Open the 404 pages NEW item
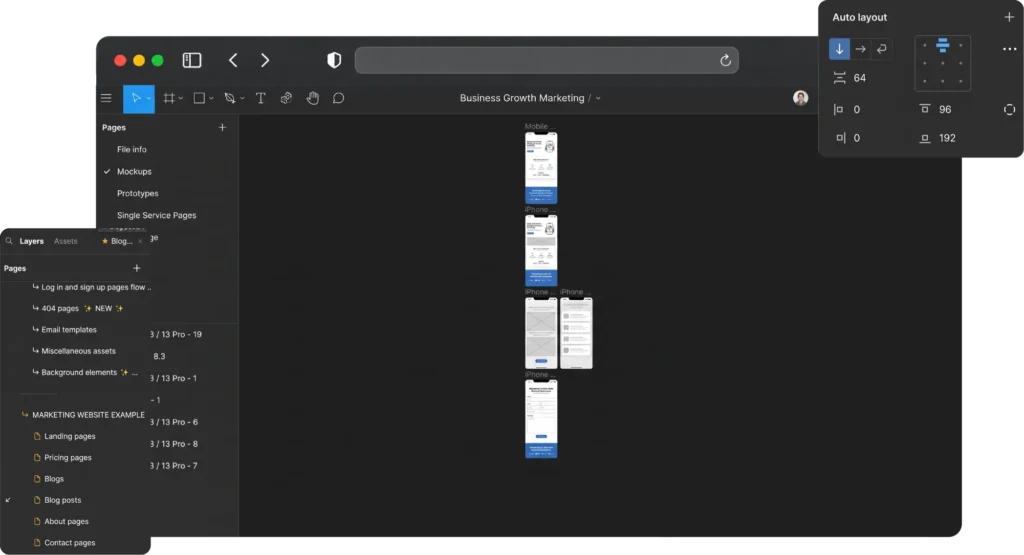Screen dimensions: 1024x555 [78, 308]
